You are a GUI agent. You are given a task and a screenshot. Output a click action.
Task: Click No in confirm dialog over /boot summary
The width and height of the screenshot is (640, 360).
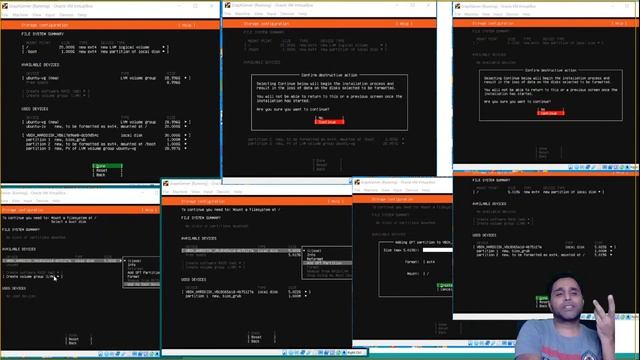[x=329, y=118]
